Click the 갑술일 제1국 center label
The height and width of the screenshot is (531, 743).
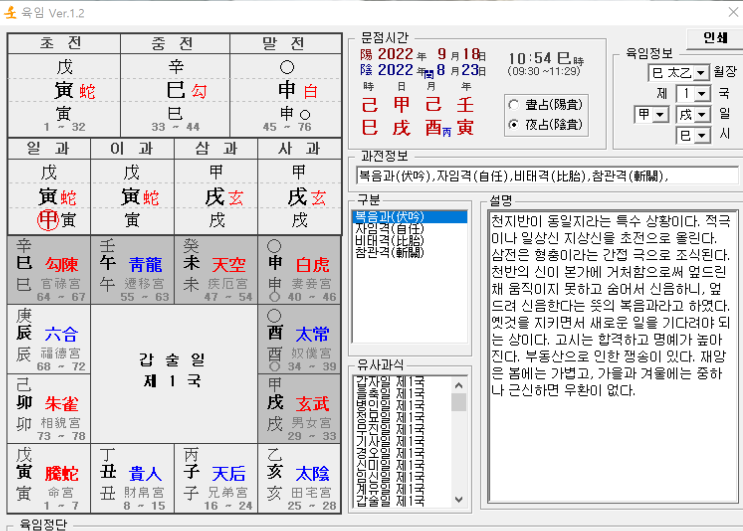click(x=172, y=370)
